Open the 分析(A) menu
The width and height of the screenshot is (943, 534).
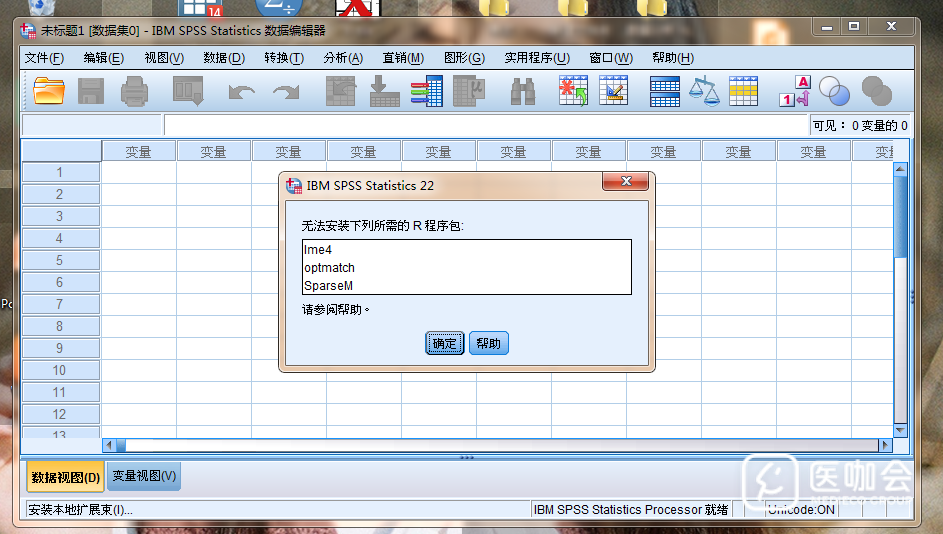pos(343,58)
